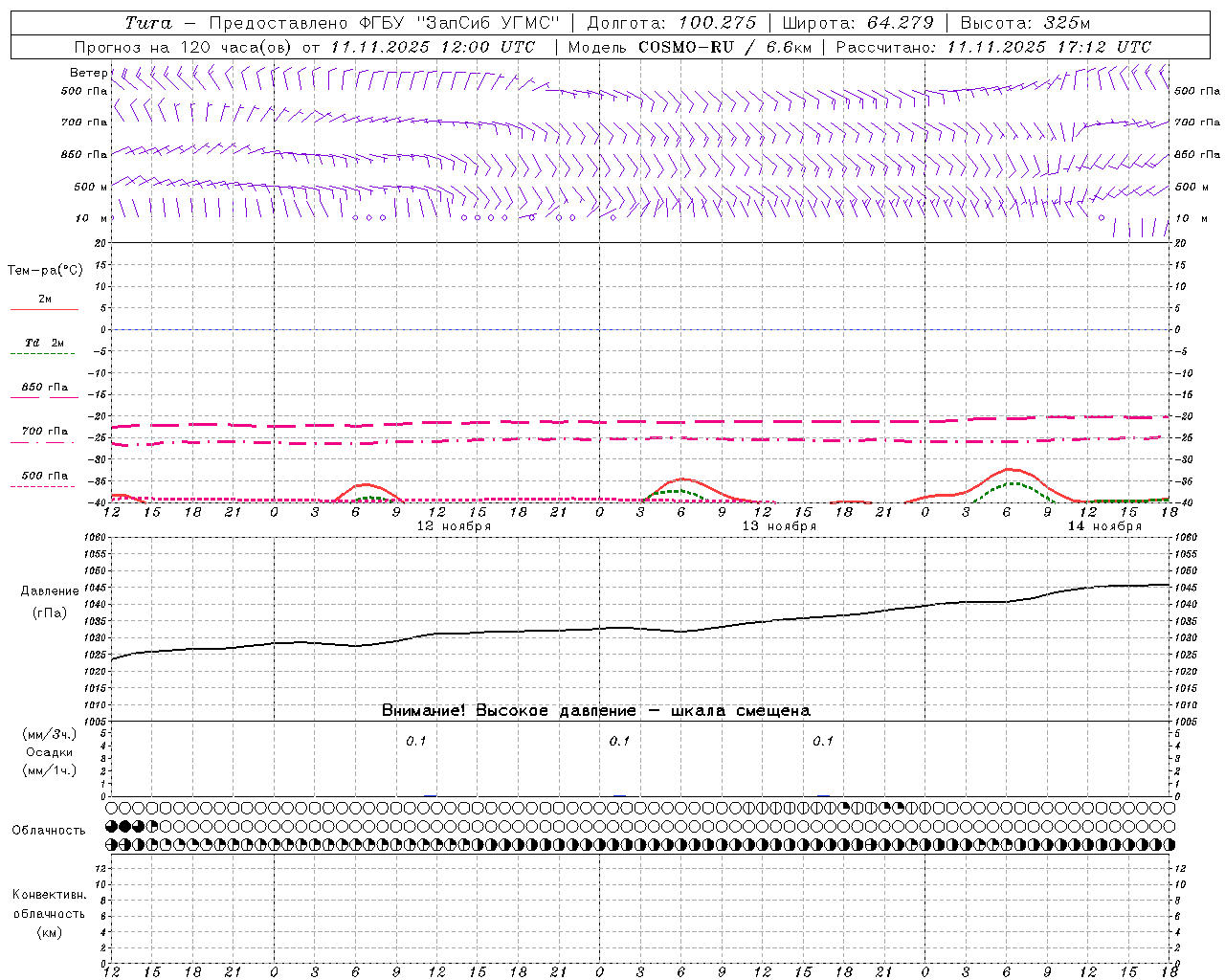Click the '6.6км' model resolution text

(790, 47)
